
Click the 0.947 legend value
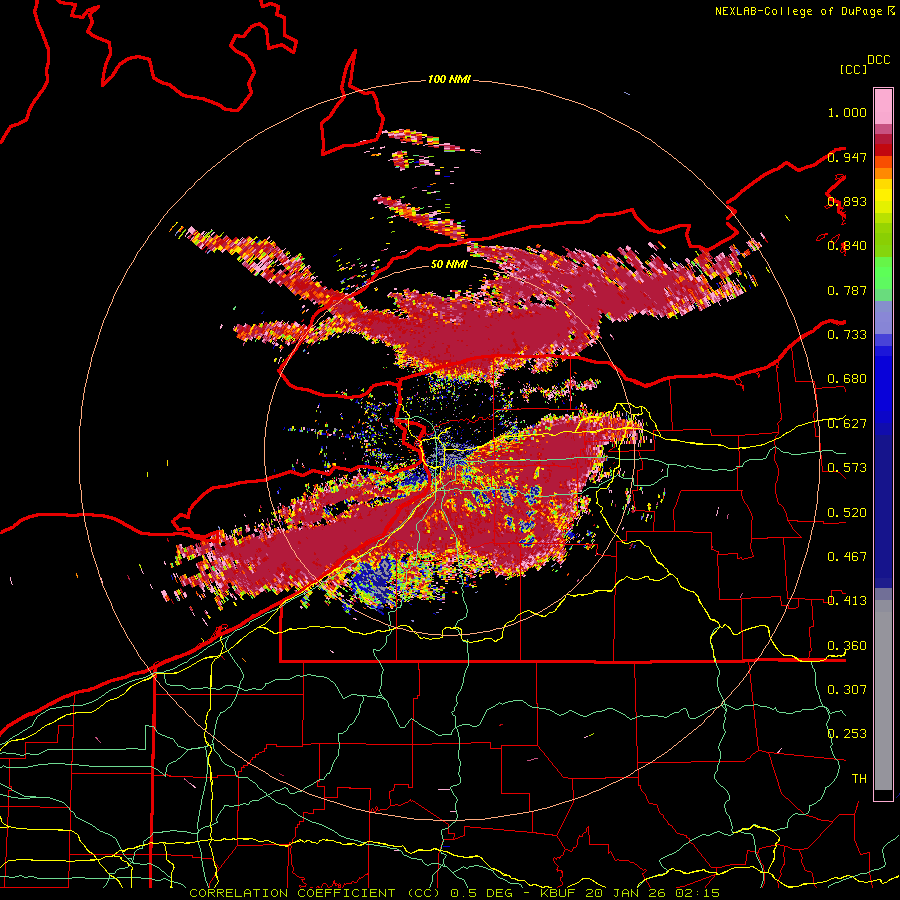pyautogui.click(x=847, y=157)
